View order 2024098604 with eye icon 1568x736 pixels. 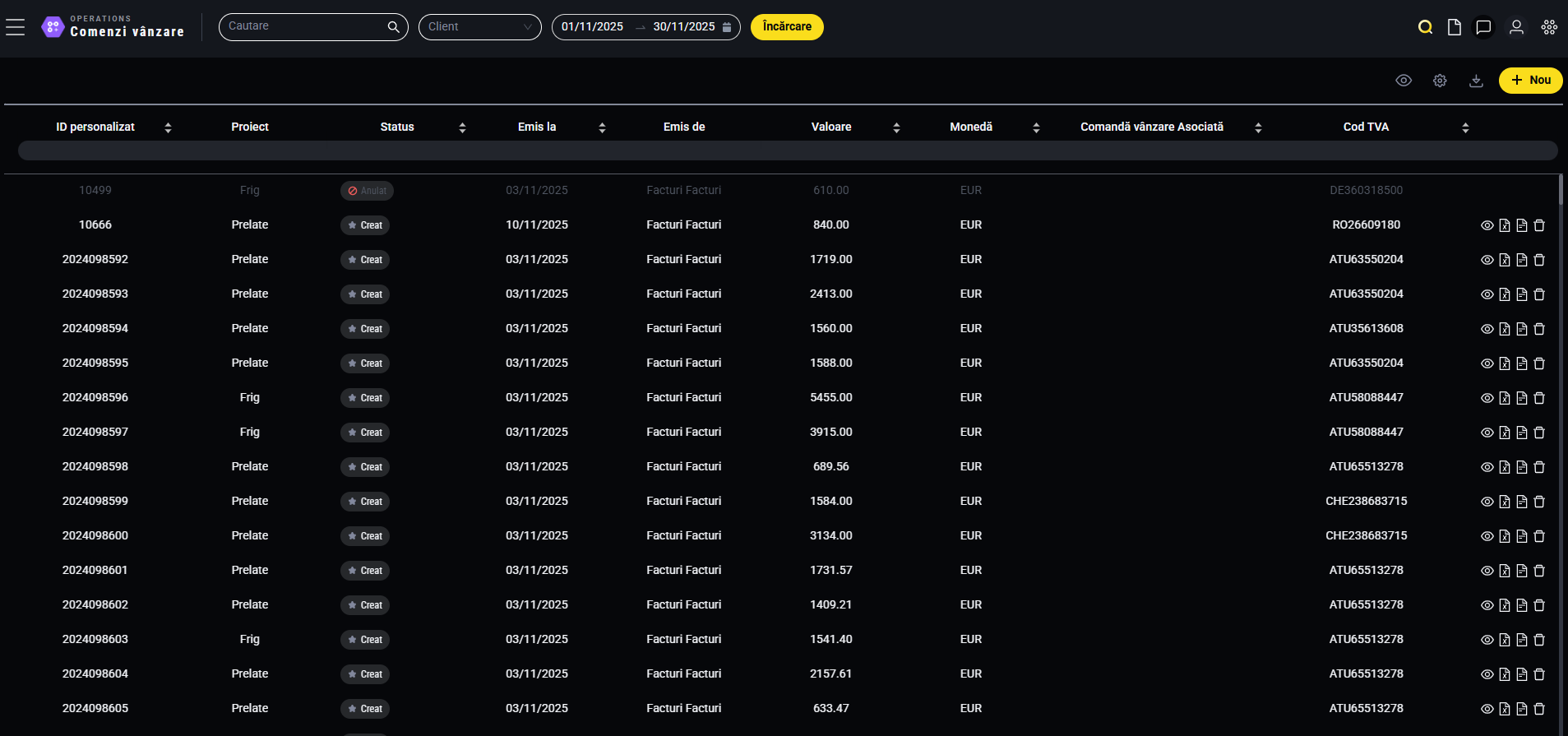click(1487, 674)
